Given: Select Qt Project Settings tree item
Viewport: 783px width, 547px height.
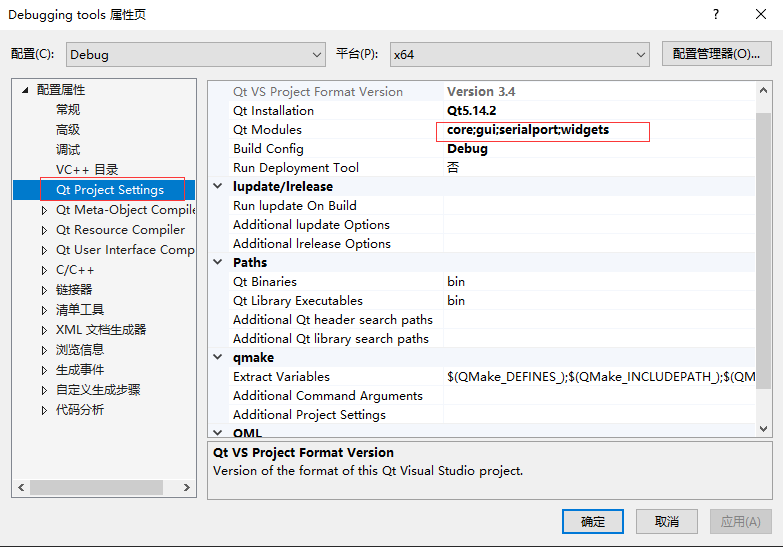Looking at the screenshot, I should (110, 190).
